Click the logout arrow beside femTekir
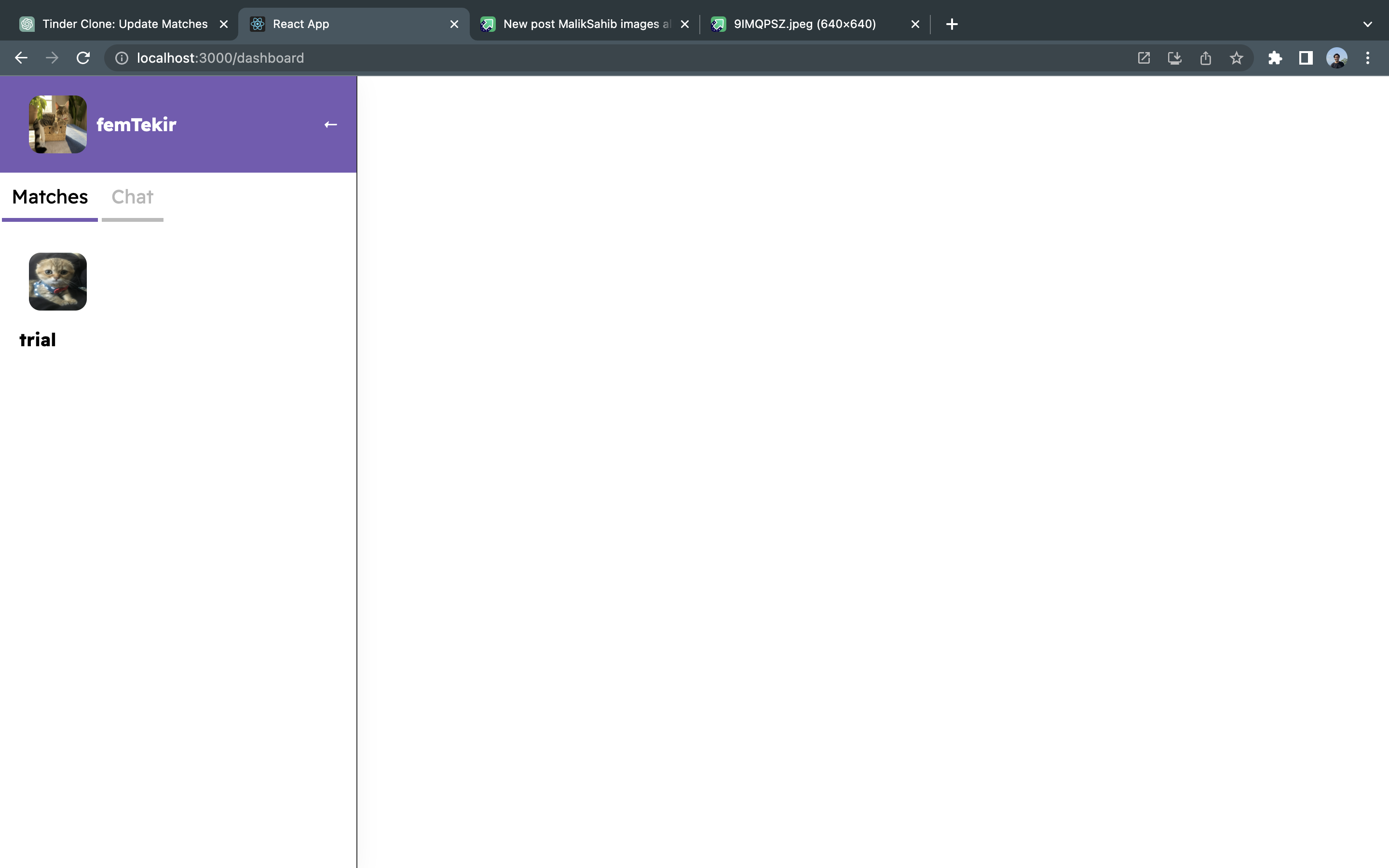The width and height of the screenshot is (1389, 868). coord(330,124)
